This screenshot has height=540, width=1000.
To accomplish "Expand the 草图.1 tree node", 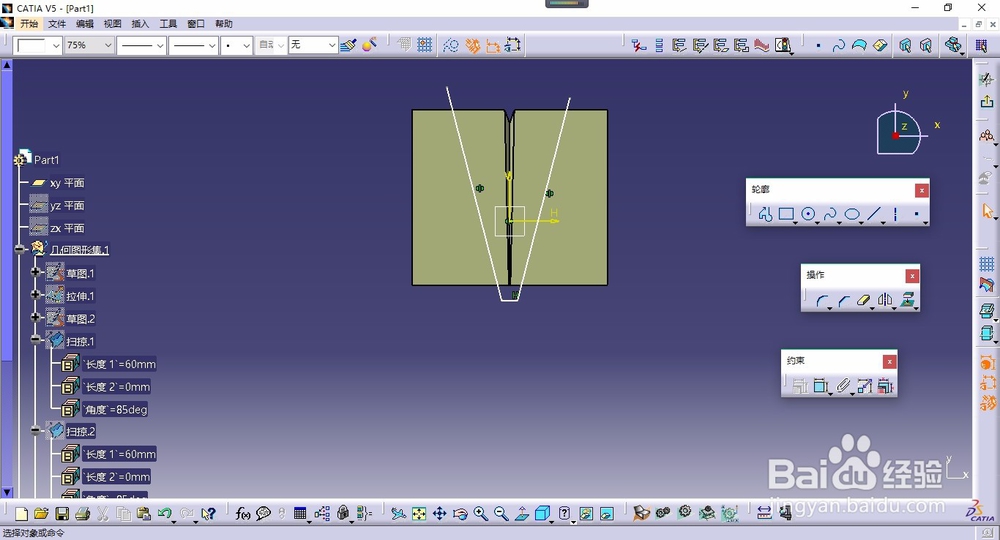I will pos(36,272).
